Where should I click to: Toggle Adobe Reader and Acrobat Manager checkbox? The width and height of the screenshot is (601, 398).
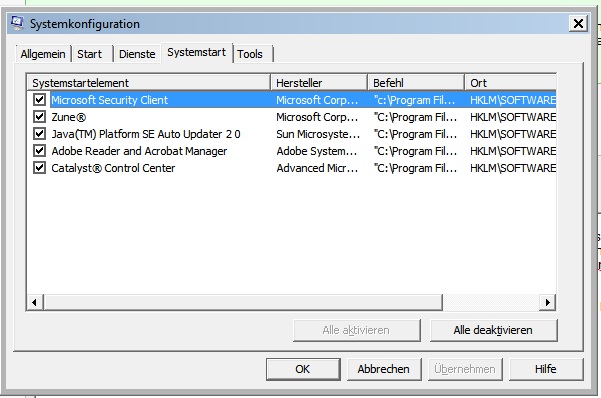click(39, 150)
